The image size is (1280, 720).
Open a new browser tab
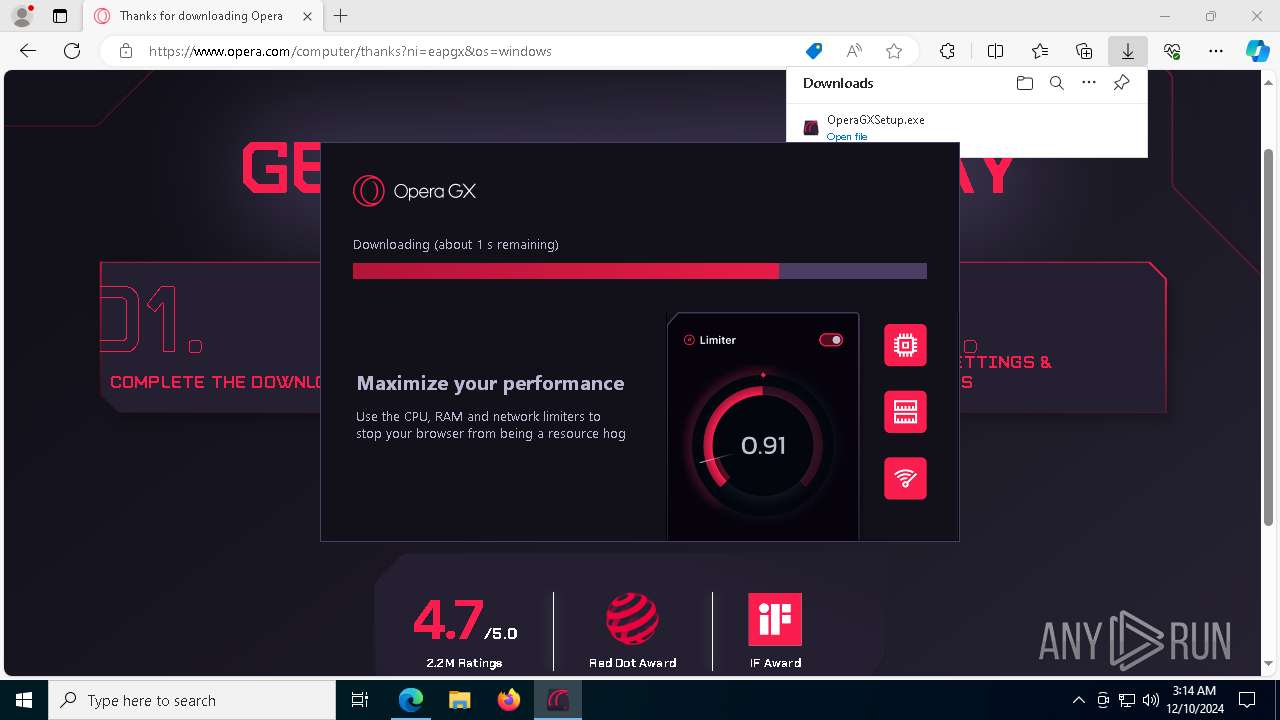tap(341, 16)
